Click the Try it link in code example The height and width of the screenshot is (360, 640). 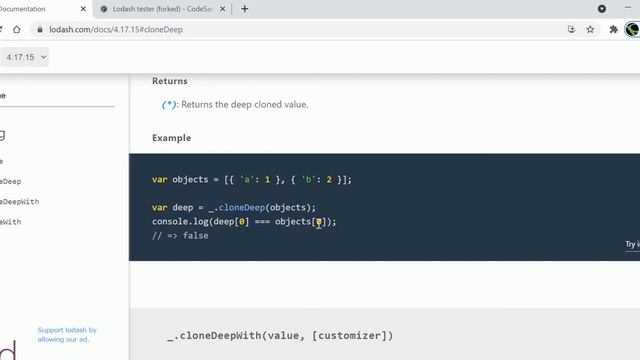632,244
